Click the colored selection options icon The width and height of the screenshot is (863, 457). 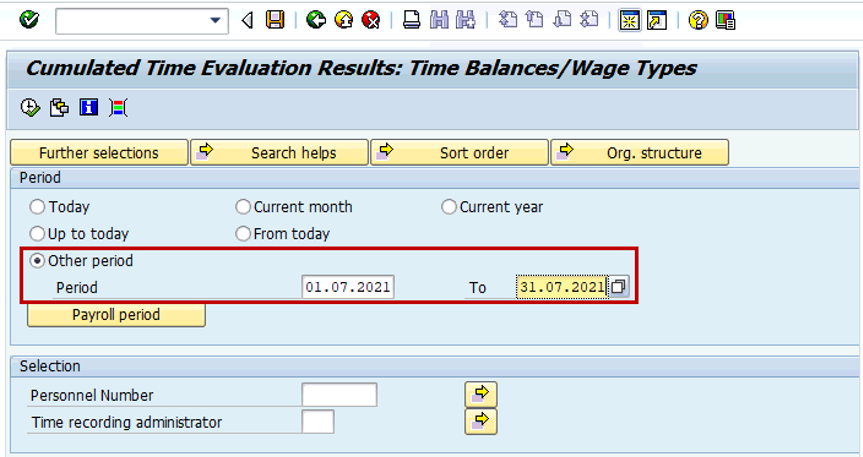tap(118, 107)
